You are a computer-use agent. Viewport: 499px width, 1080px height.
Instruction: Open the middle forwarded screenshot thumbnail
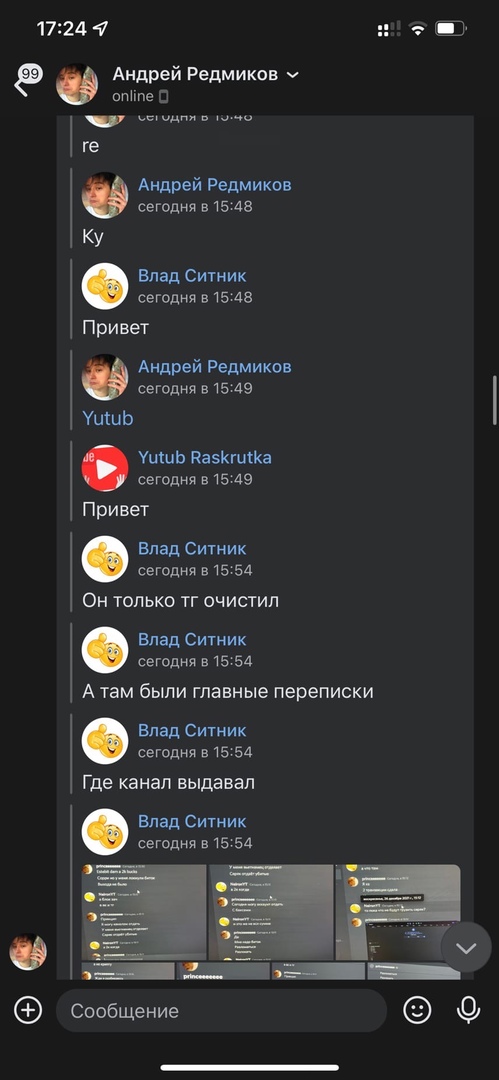tap(271, 912)
